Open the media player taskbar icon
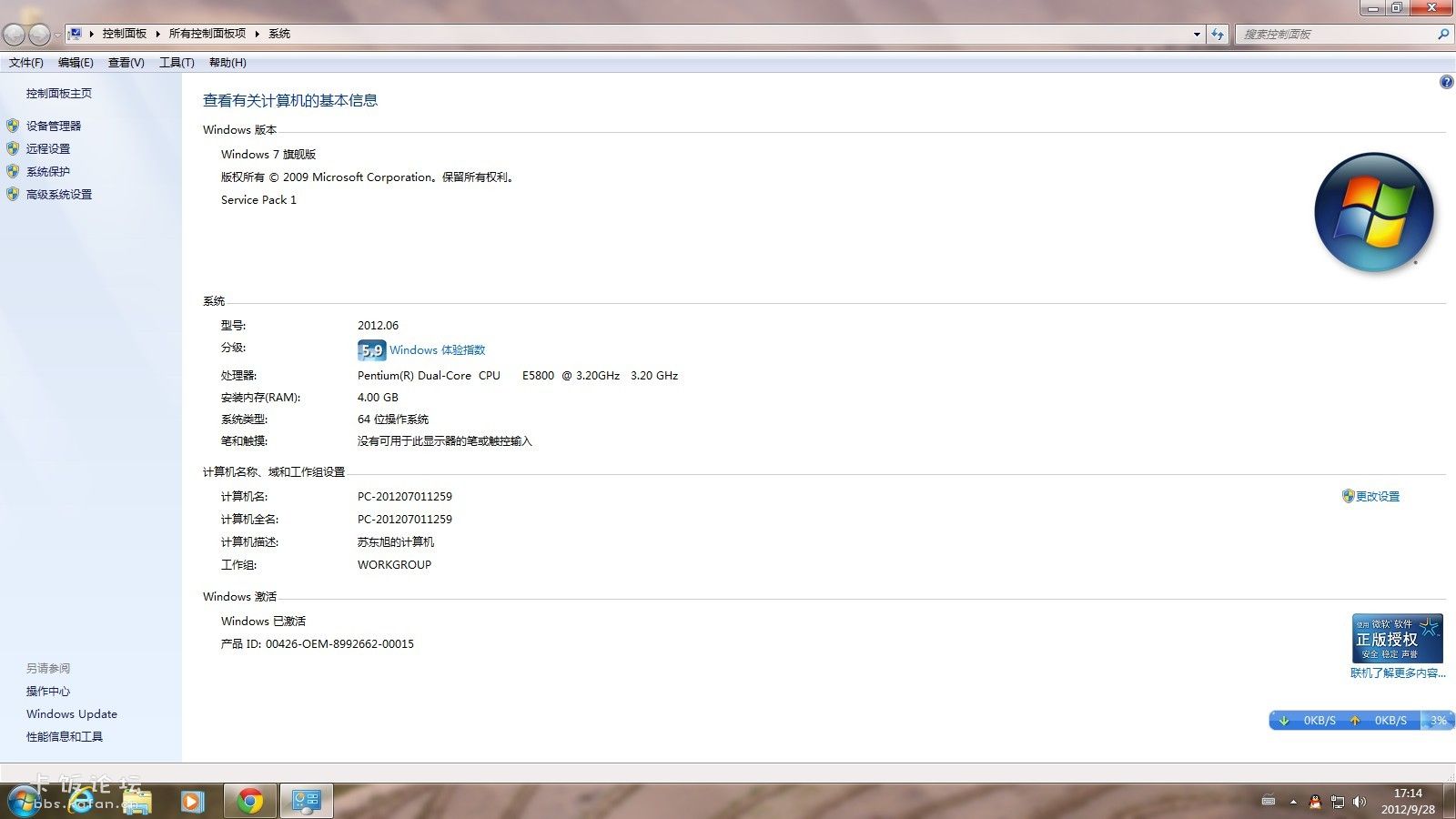This screenshot has height=819, width=1456. pyautogui.click(x=191, y=801)
